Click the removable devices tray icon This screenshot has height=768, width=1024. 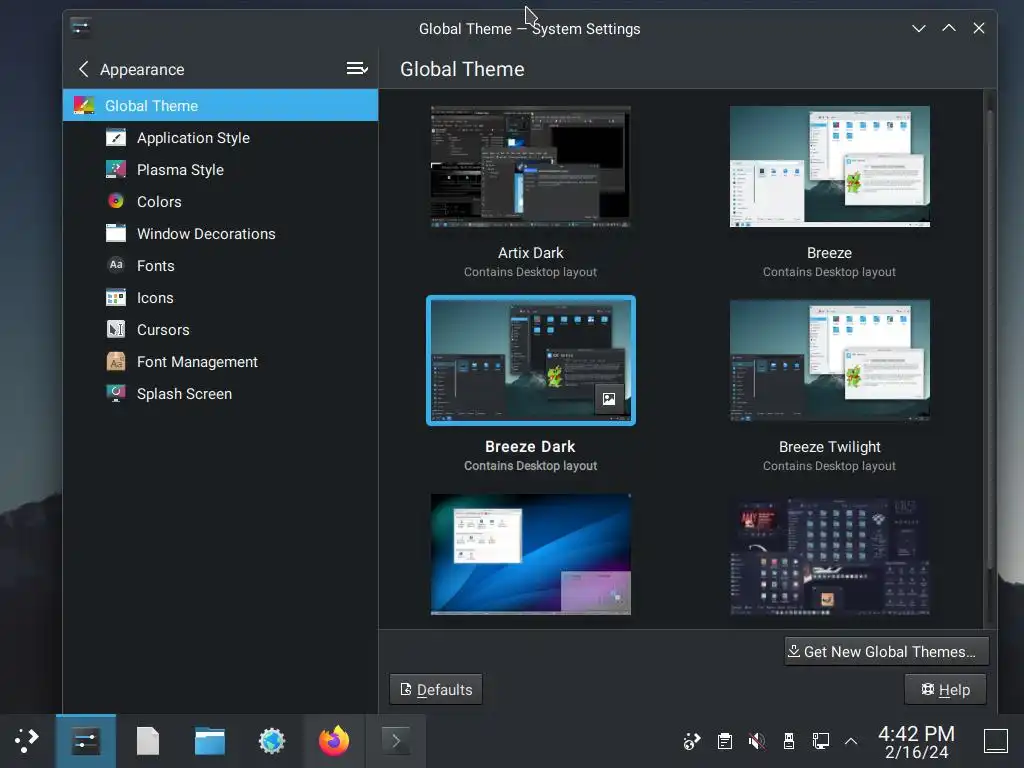(788, 741)
